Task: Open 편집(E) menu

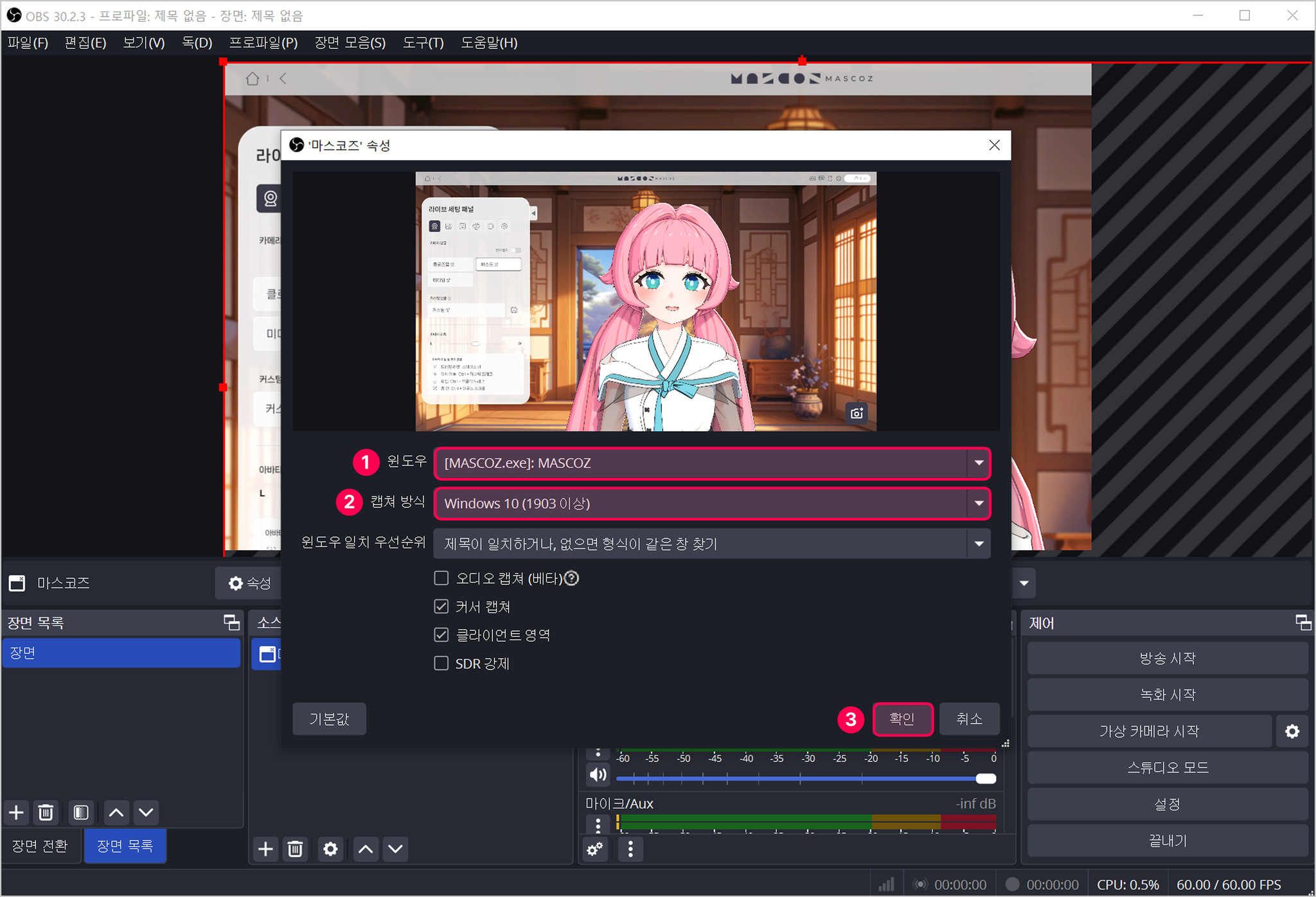Action: click(85, 43)
